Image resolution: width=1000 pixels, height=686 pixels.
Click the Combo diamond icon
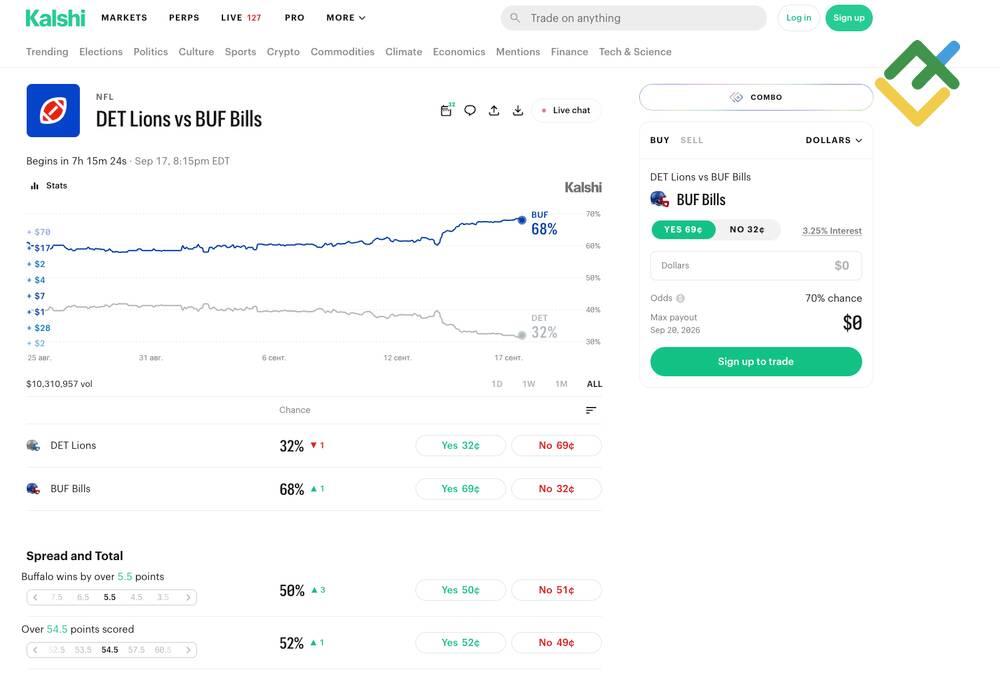tap(737, 97)
